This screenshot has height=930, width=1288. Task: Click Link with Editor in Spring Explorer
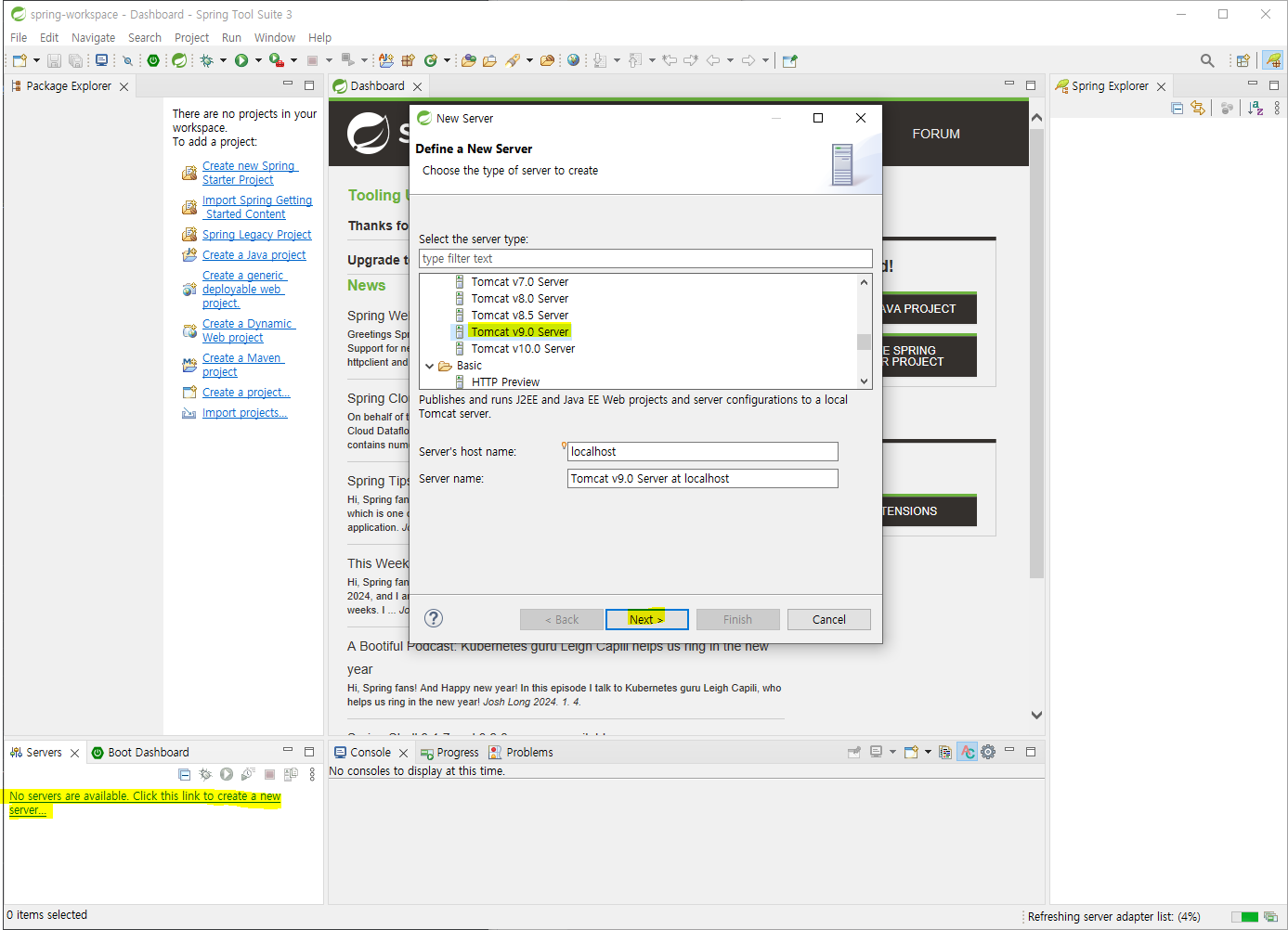pyautogui.click(x=1198, y=108)
